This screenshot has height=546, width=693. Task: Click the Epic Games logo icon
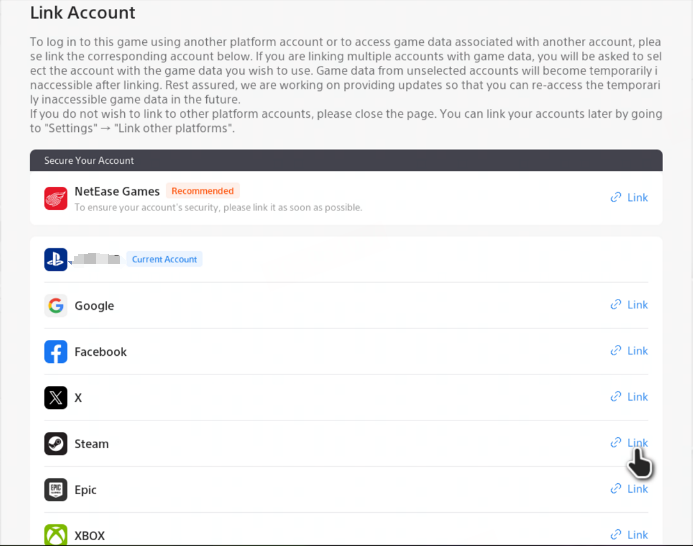tap(56, 490)
